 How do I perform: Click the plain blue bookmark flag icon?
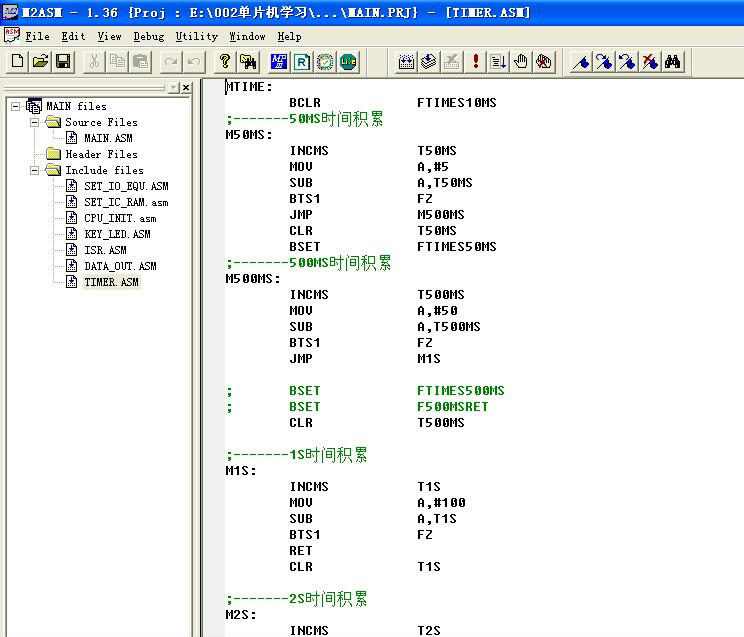[x=581, y=62]
